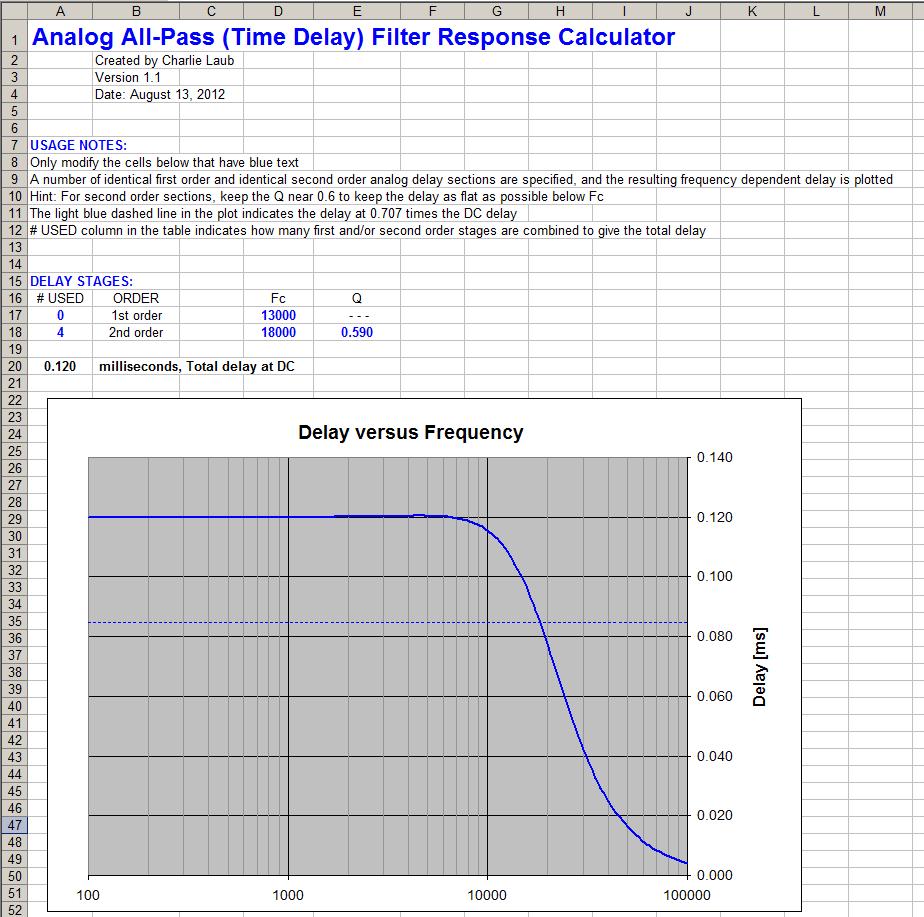Click the title 'Analog All-Pass (Time Delay) Filter Response Calculator'

tap(353, 37)
